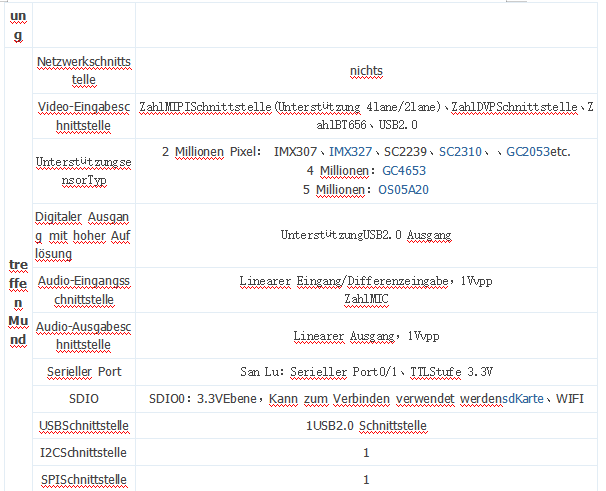The width and height of the screenshot is (606, 491).
Task: Click the 'nichts' value cell
Action: pos(366,71)
